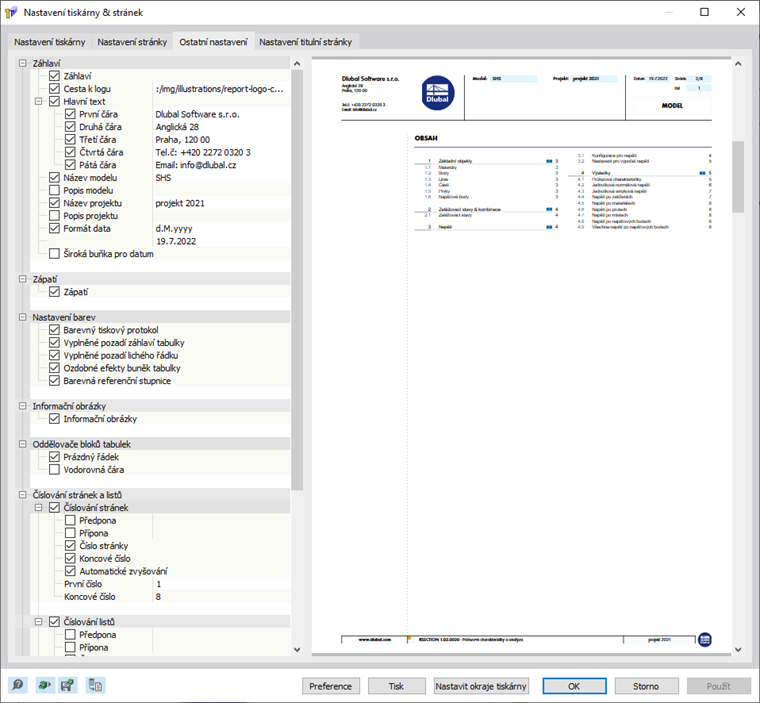Maximize the dialog window
The width and height of the screenshot is (760, 703).
tap(704, 12)
